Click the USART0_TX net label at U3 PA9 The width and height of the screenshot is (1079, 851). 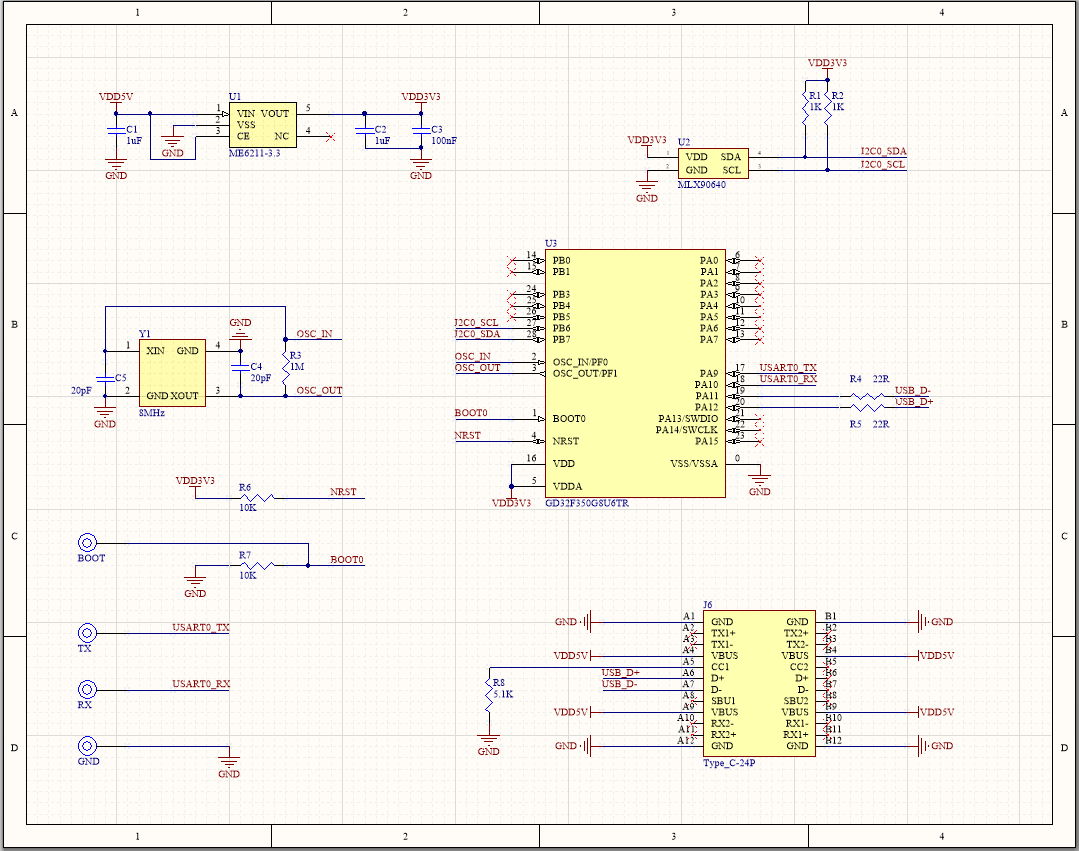click(x=788, y=368)
